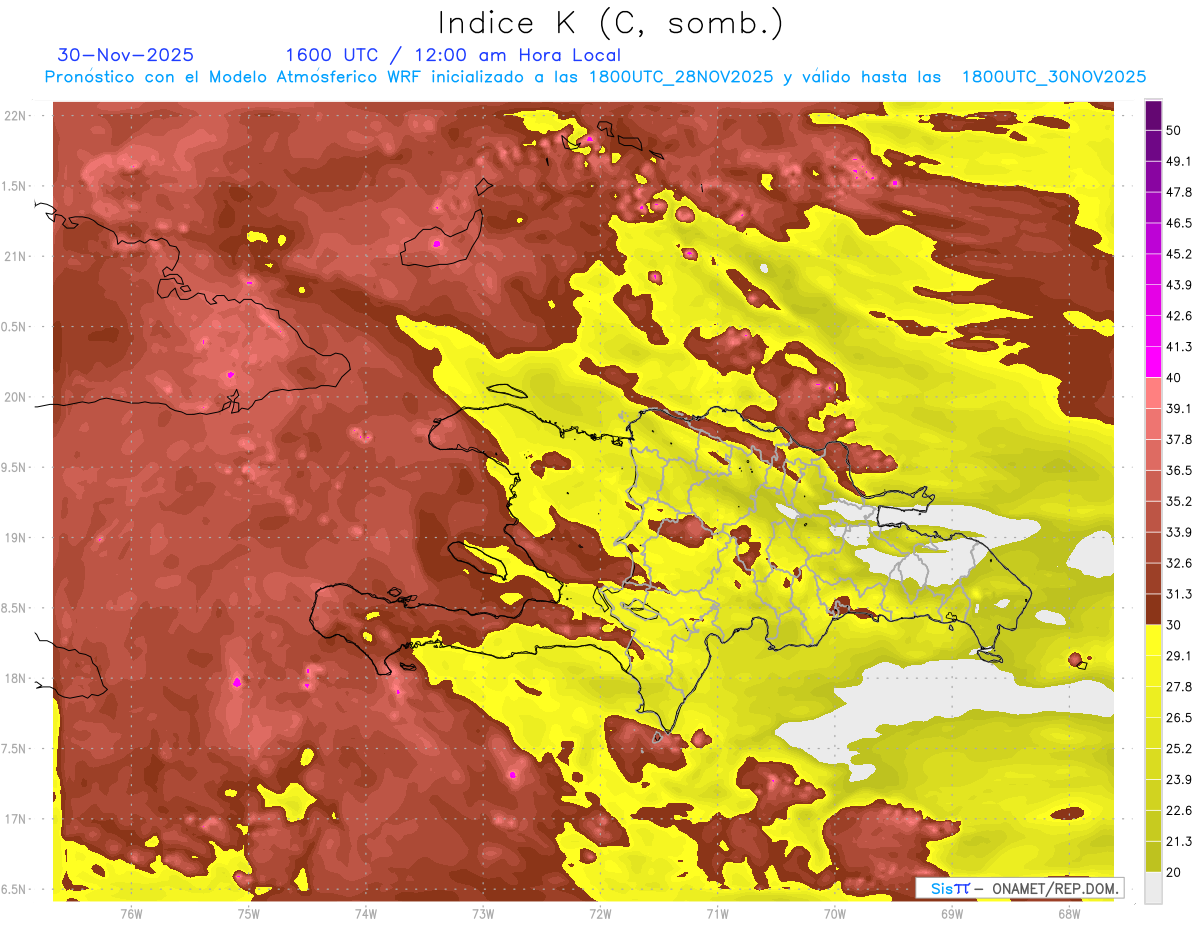Click colorbar value "42.6"
This screenshot has width=1200, height=927.
[x=1178, y=316]
